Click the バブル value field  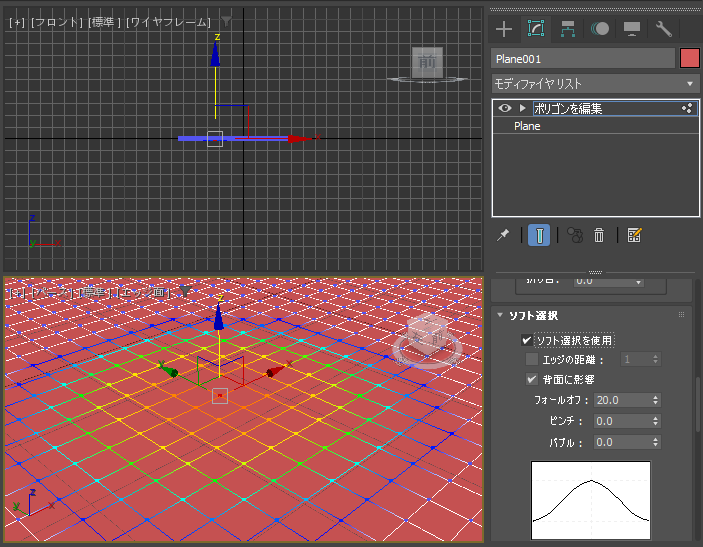621,442
